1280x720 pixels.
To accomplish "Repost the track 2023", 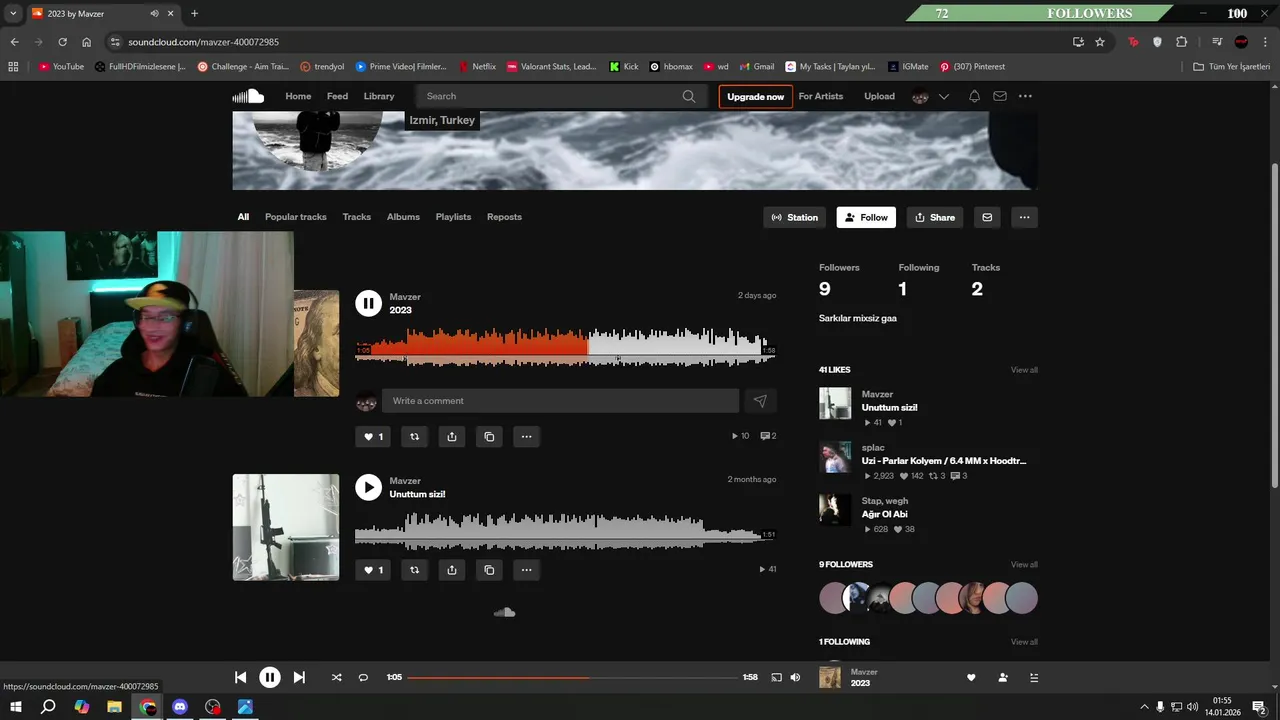I will pos(414,436).
